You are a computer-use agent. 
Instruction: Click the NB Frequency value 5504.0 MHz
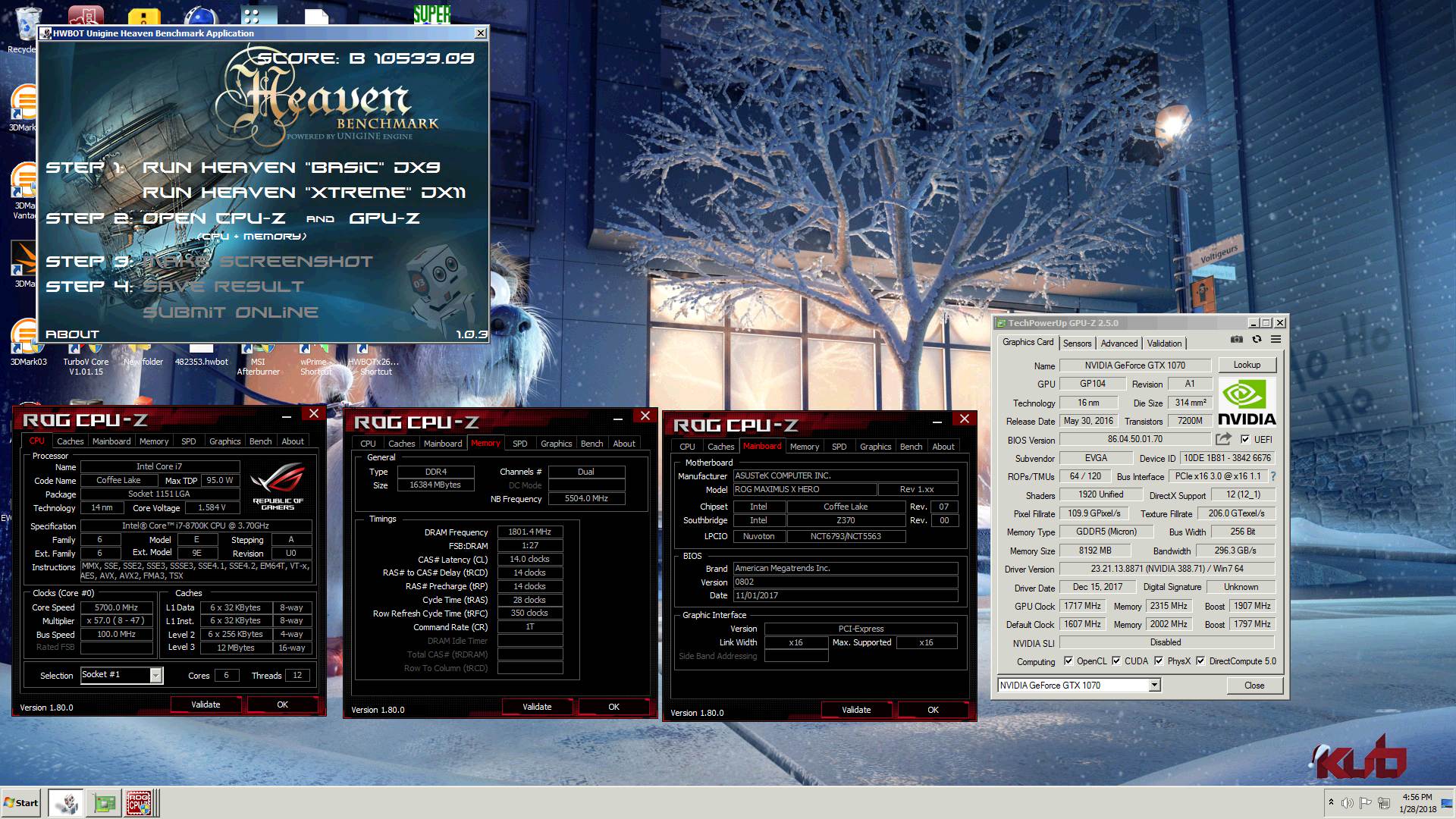[x=586, y=499]
